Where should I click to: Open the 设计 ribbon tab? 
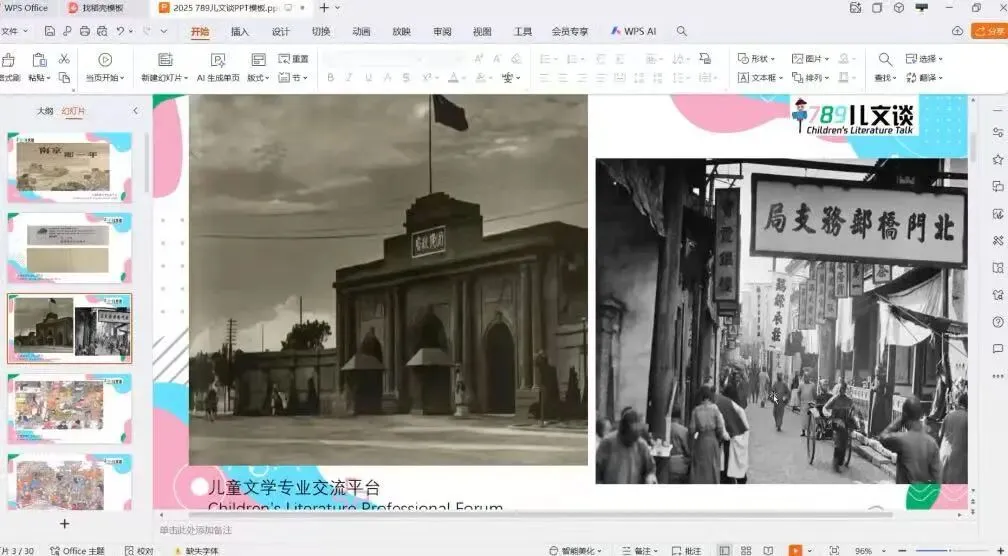281,32
